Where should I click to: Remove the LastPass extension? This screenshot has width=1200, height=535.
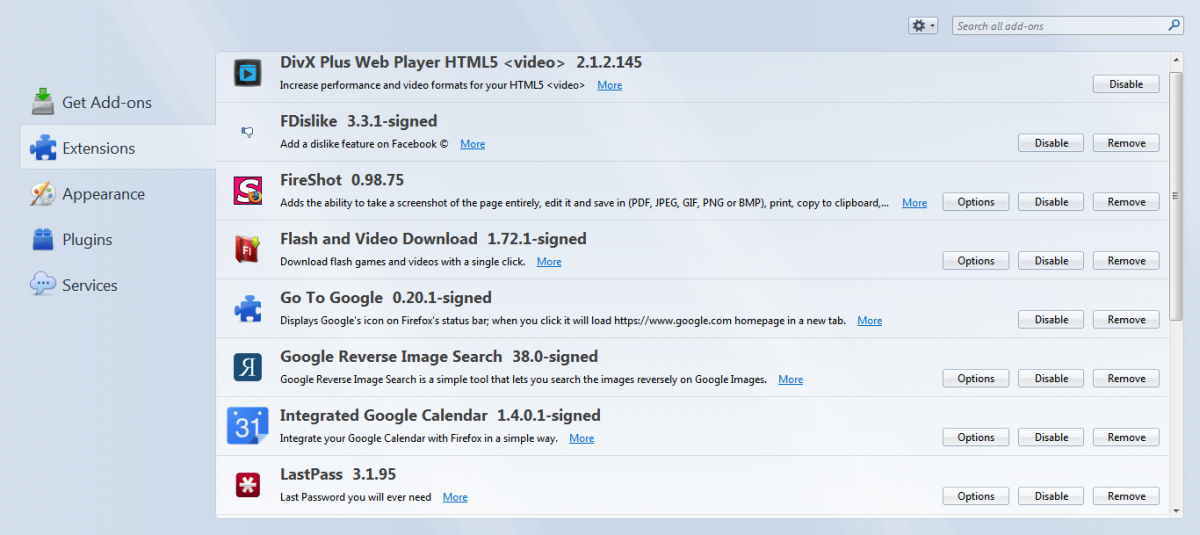coord(1126,496)
